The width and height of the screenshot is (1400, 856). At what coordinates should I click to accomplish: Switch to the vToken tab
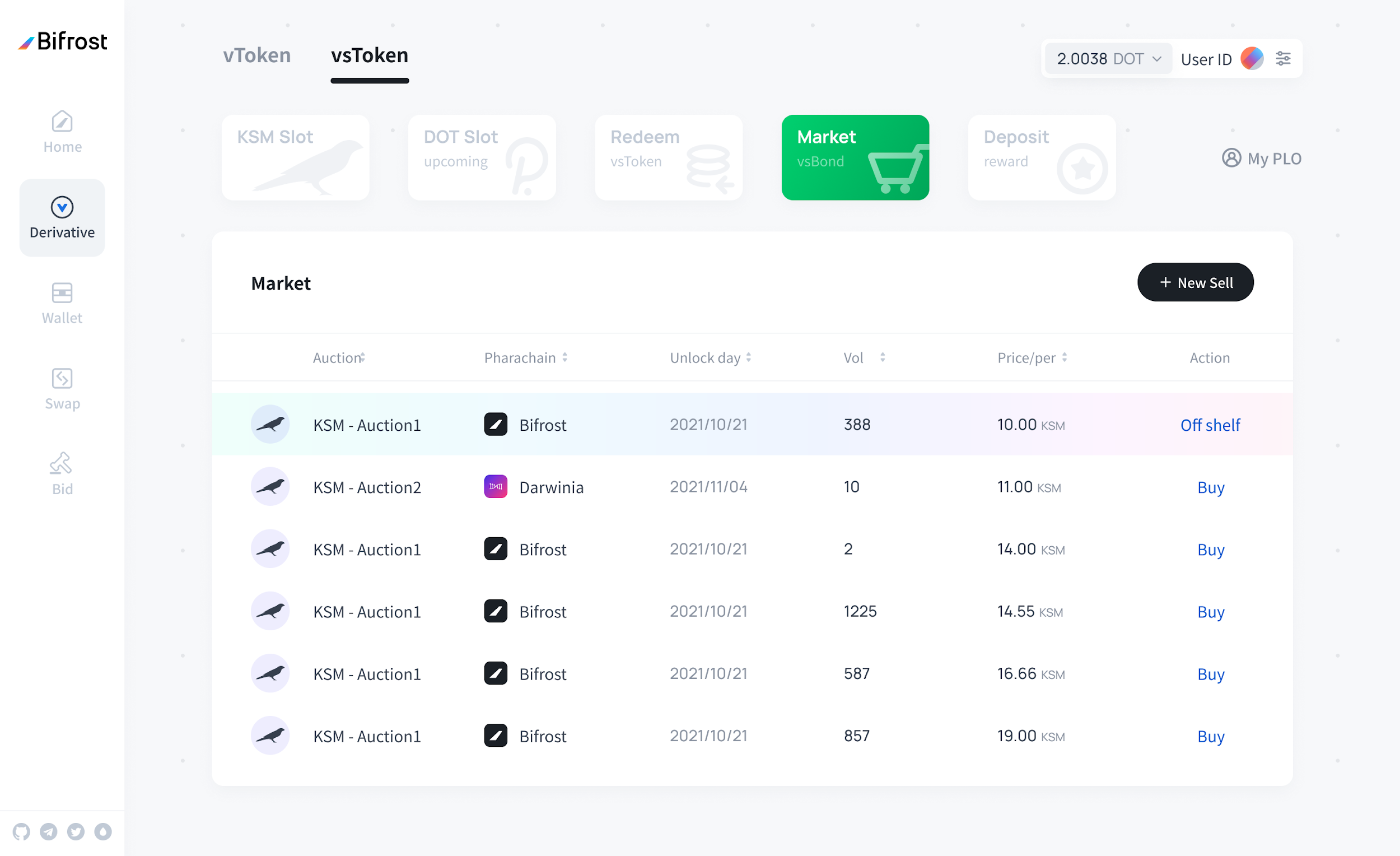257,55
